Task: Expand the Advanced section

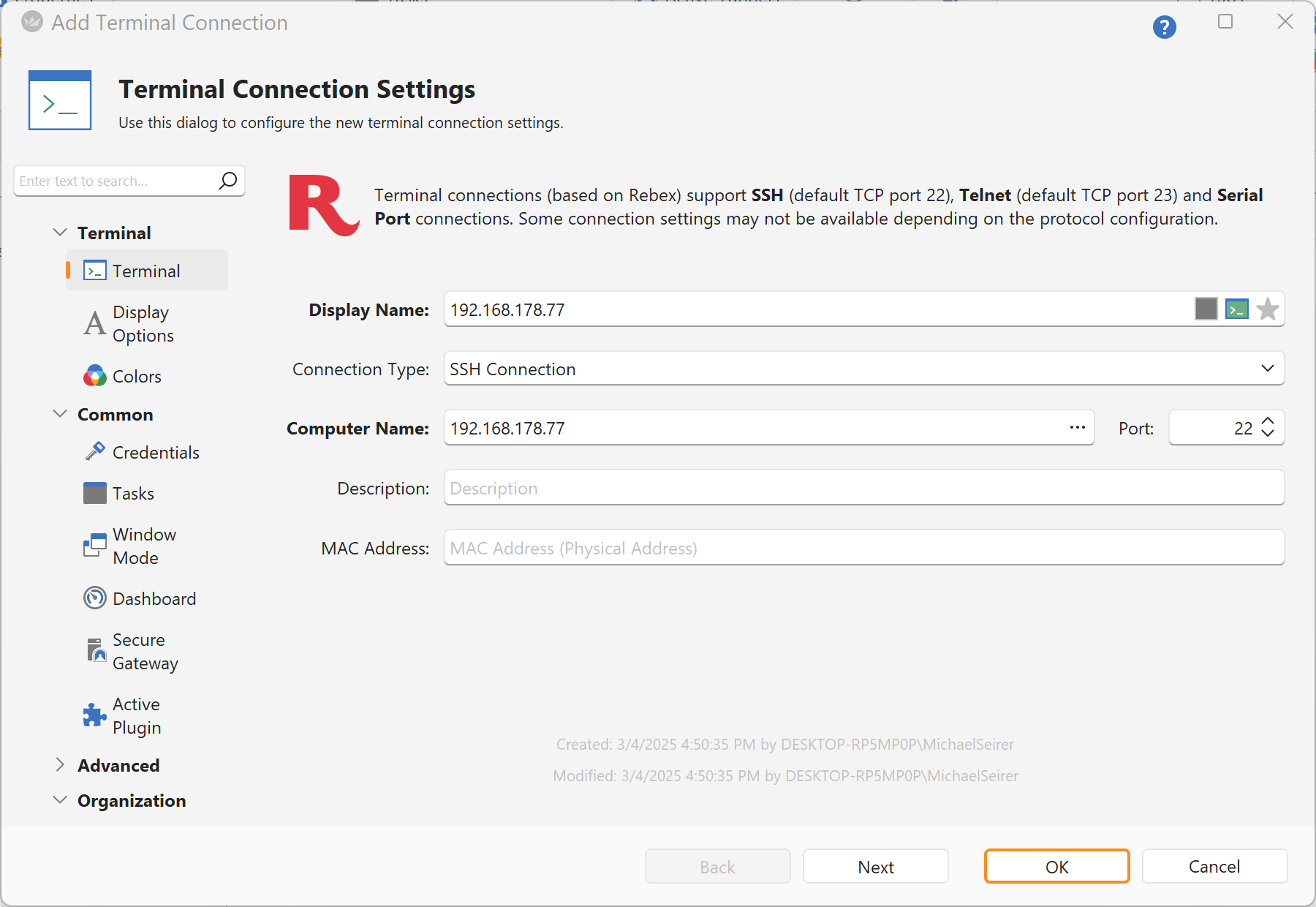Action: point(60,765)
